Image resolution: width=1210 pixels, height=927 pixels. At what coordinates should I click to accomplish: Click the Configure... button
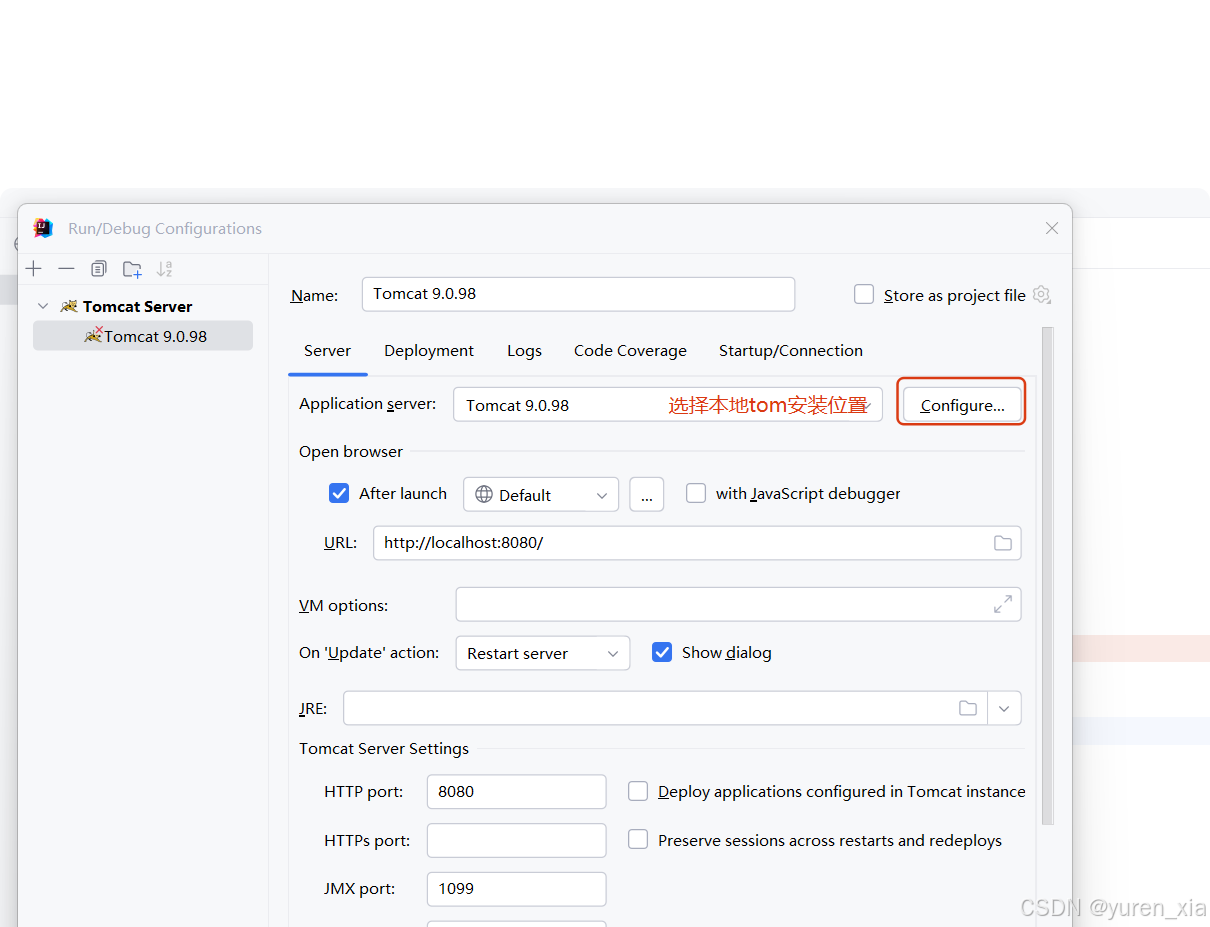962,405
